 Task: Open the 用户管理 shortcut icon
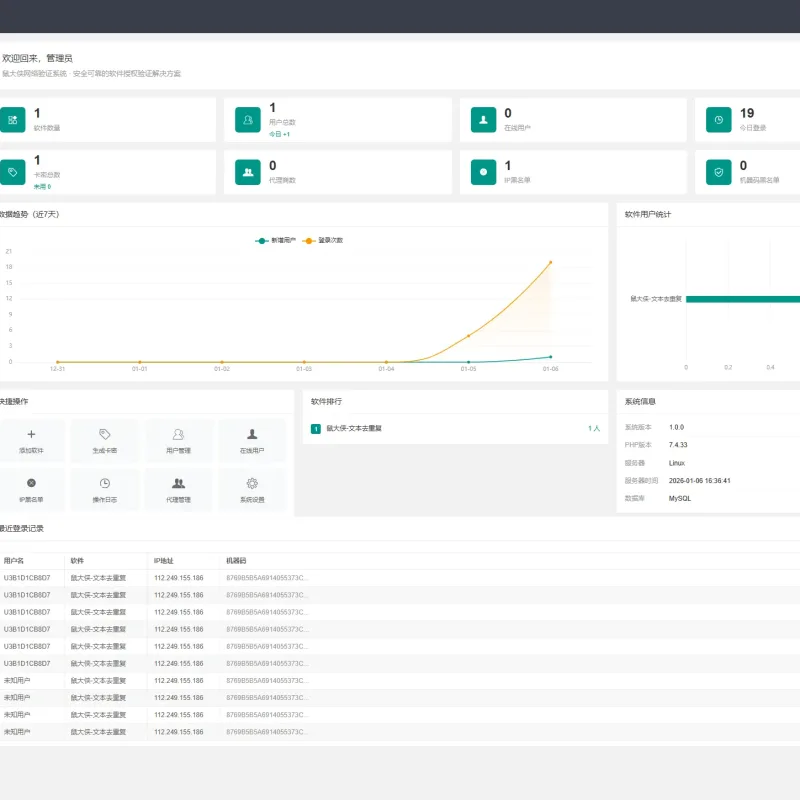[x=178, y=441]
